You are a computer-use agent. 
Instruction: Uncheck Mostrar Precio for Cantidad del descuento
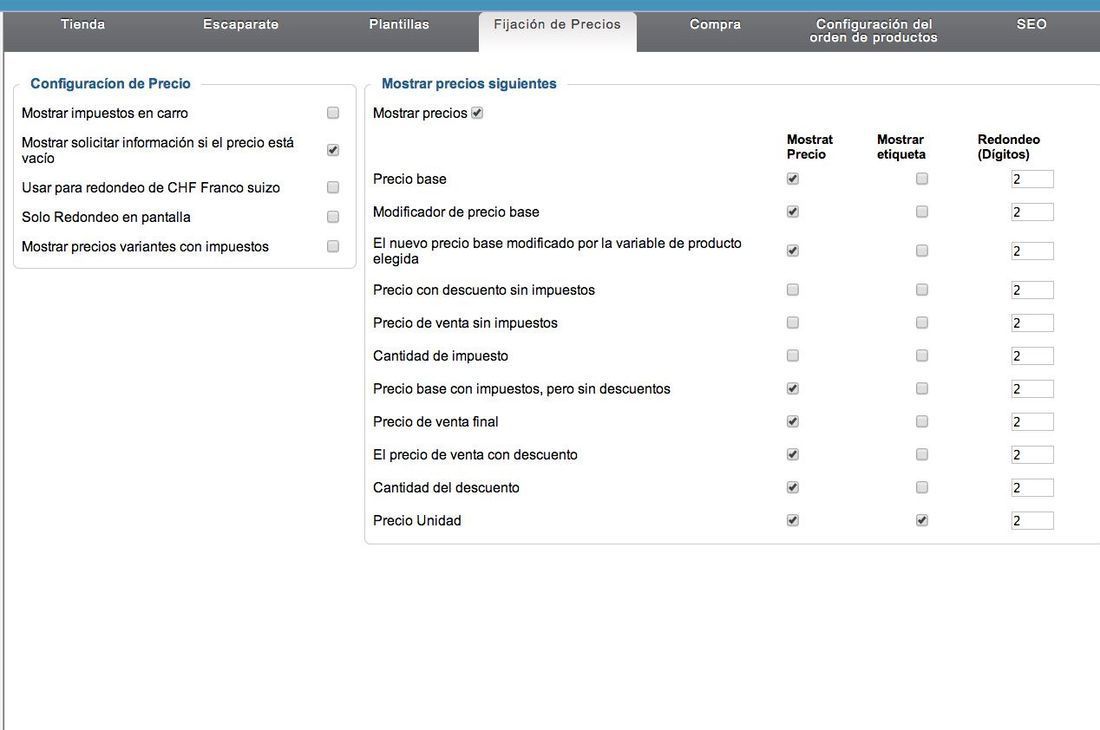point(793,487)
